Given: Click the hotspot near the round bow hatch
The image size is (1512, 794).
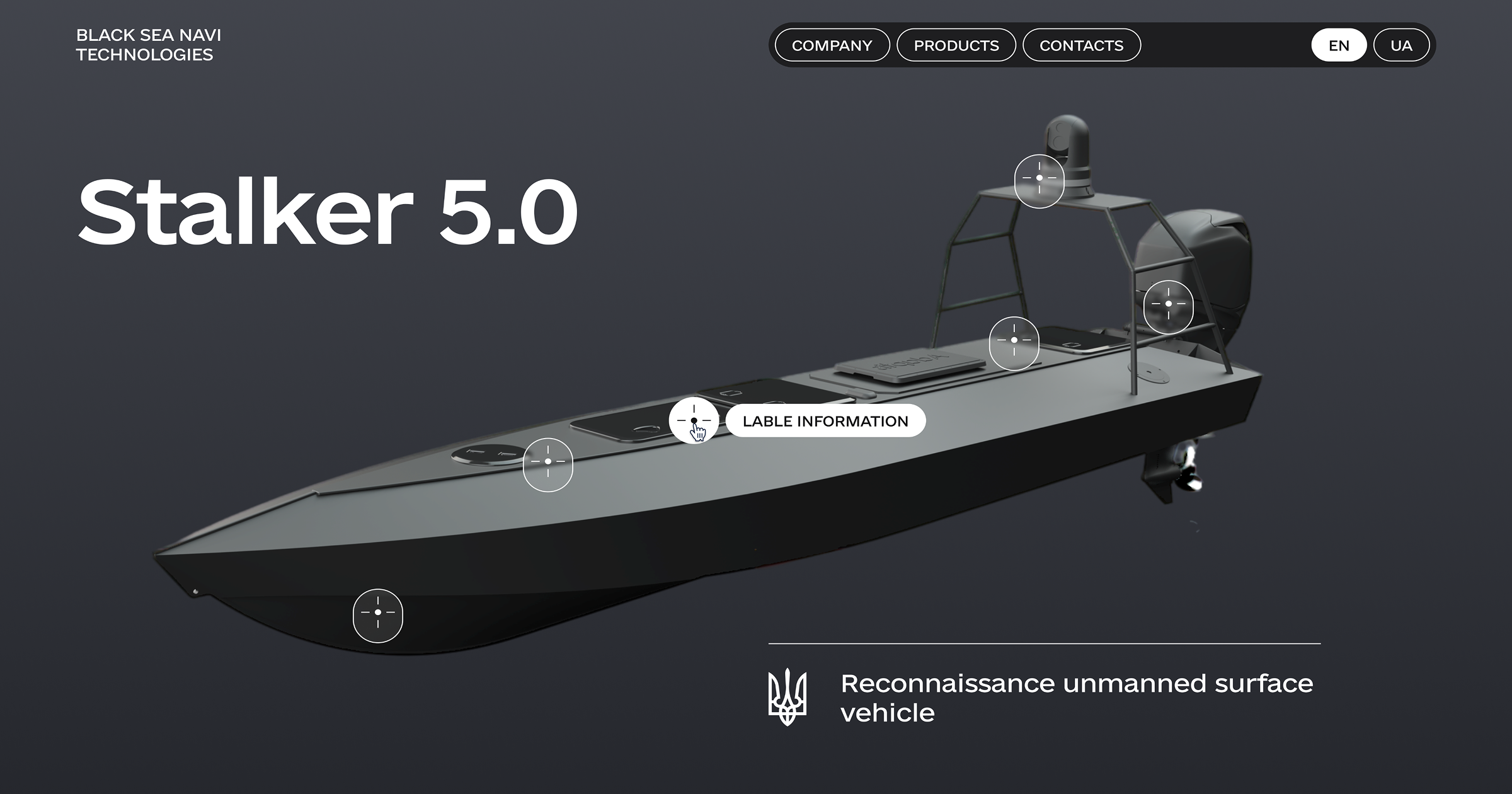Looking at the screenshot, I should click(x=547, y=462).
